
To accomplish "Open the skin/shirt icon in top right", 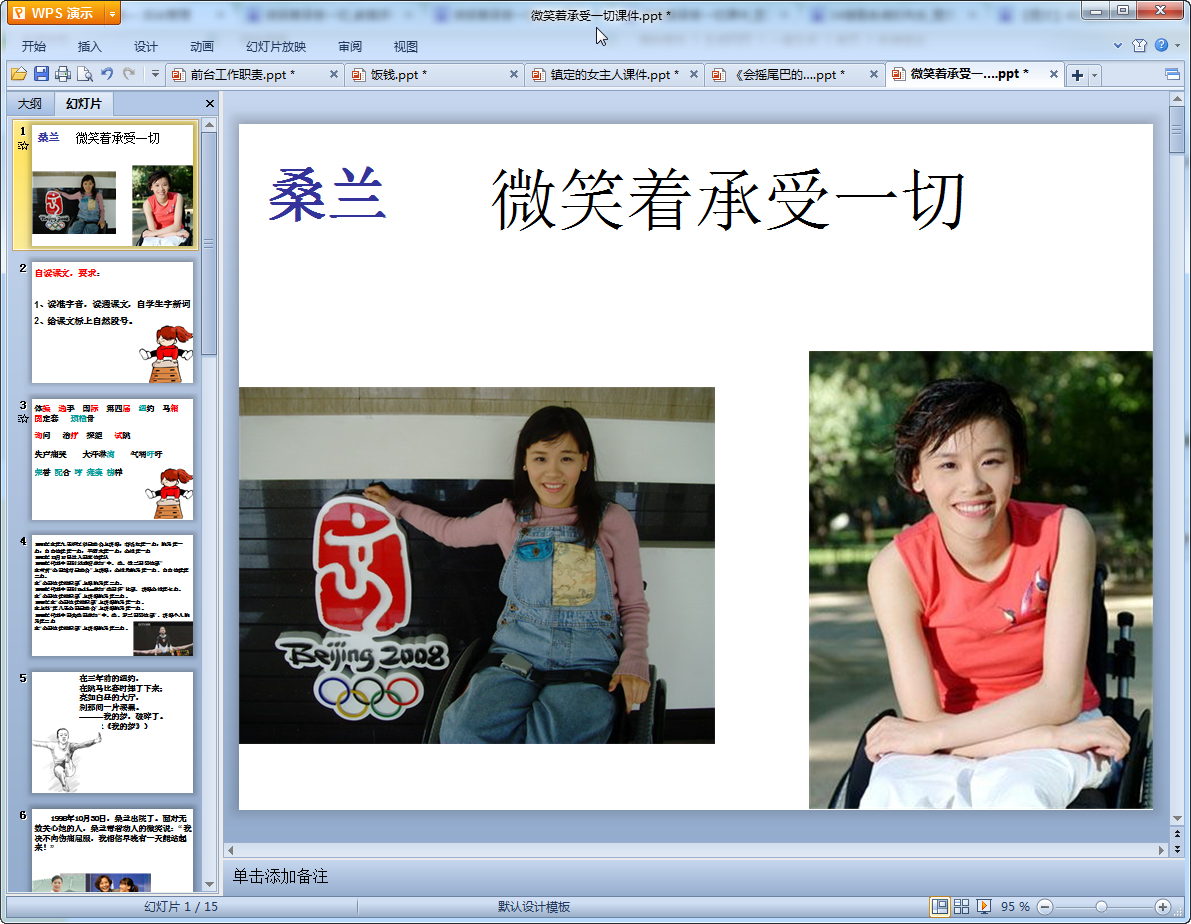I will click(x=1139, y=46).
